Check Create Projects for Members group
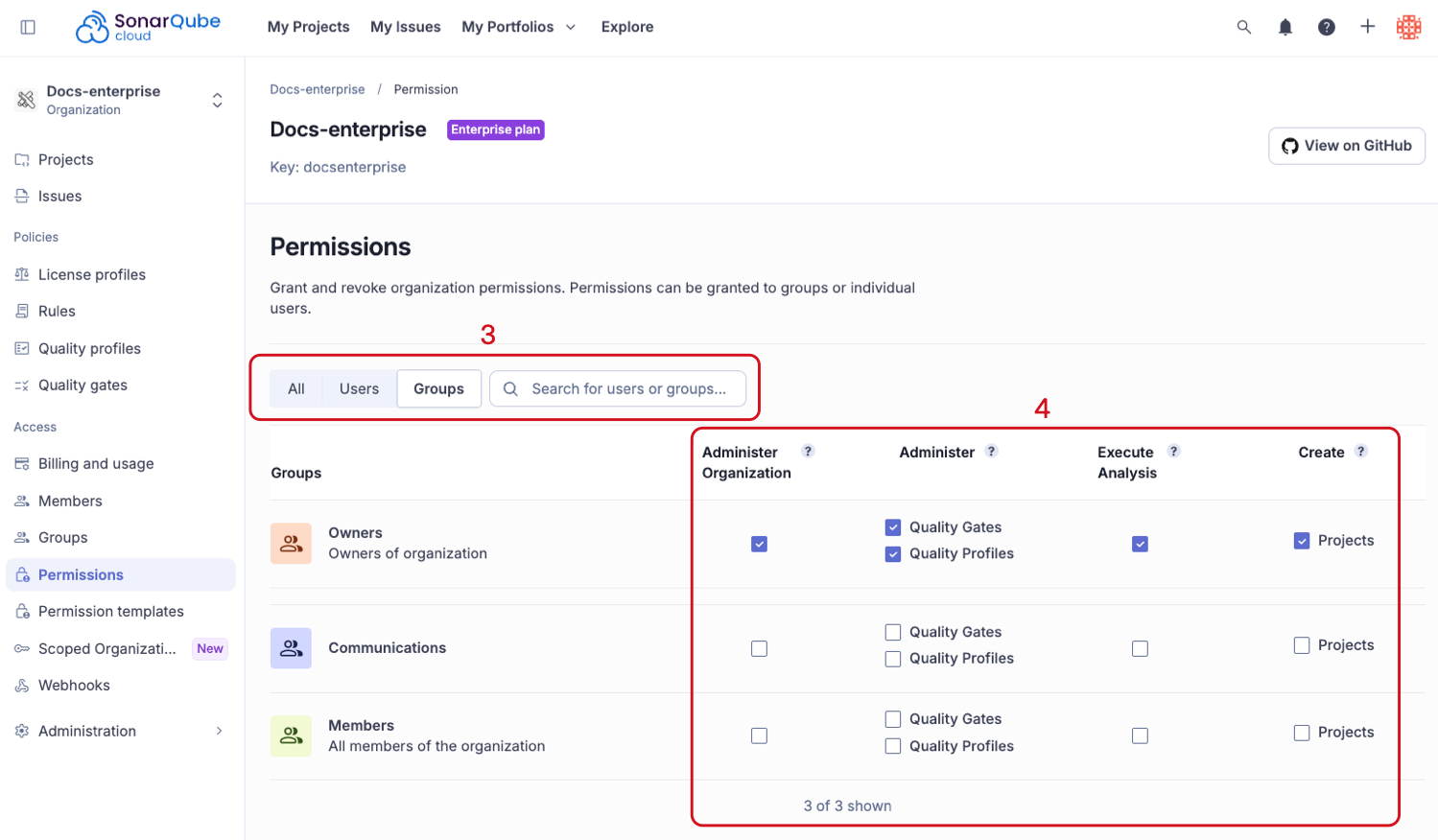This screenshot has height=840, width=1438. (1302, 733)
